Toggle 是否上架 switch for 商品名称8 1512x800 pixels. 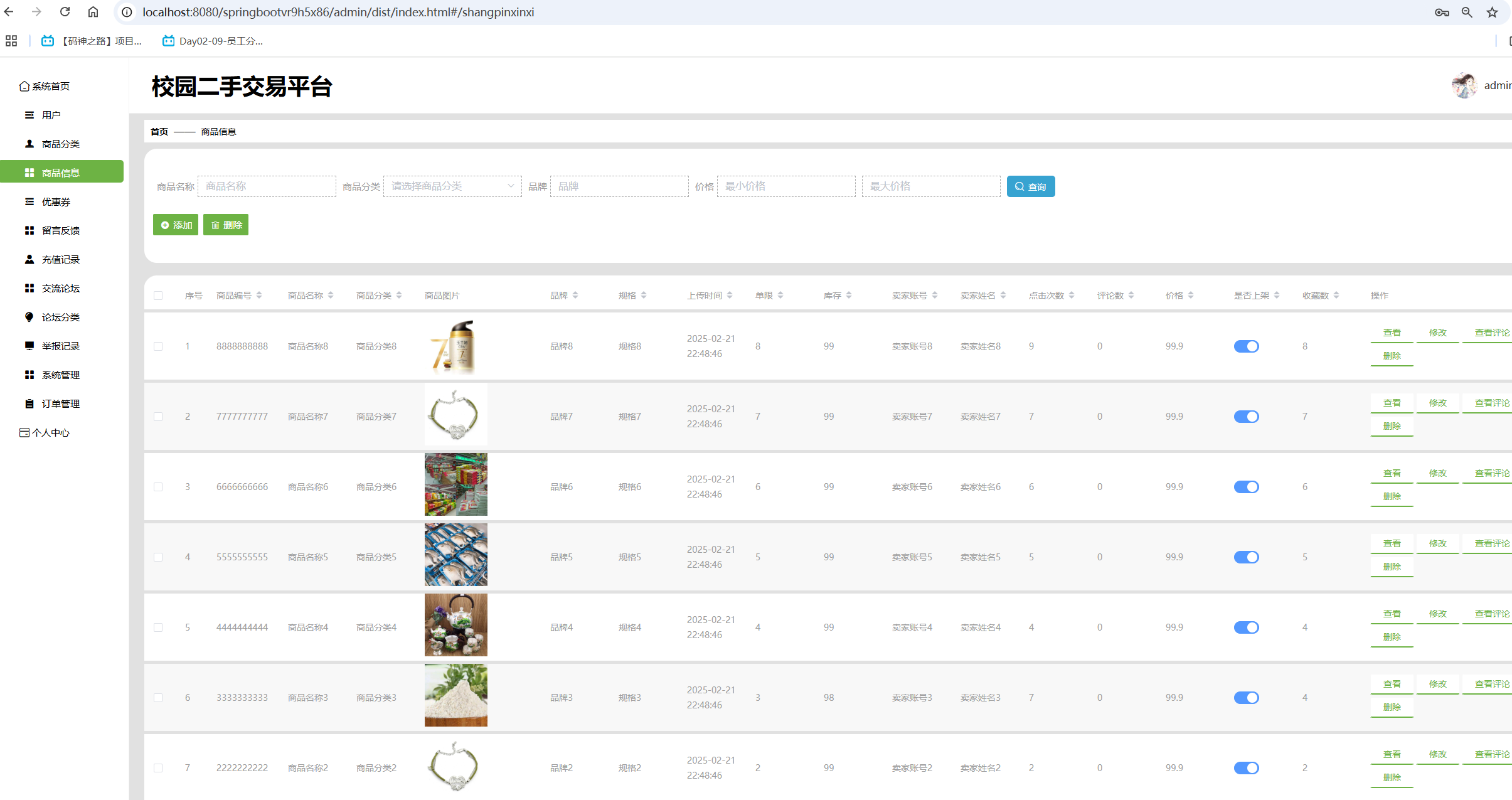(1246, 346)
